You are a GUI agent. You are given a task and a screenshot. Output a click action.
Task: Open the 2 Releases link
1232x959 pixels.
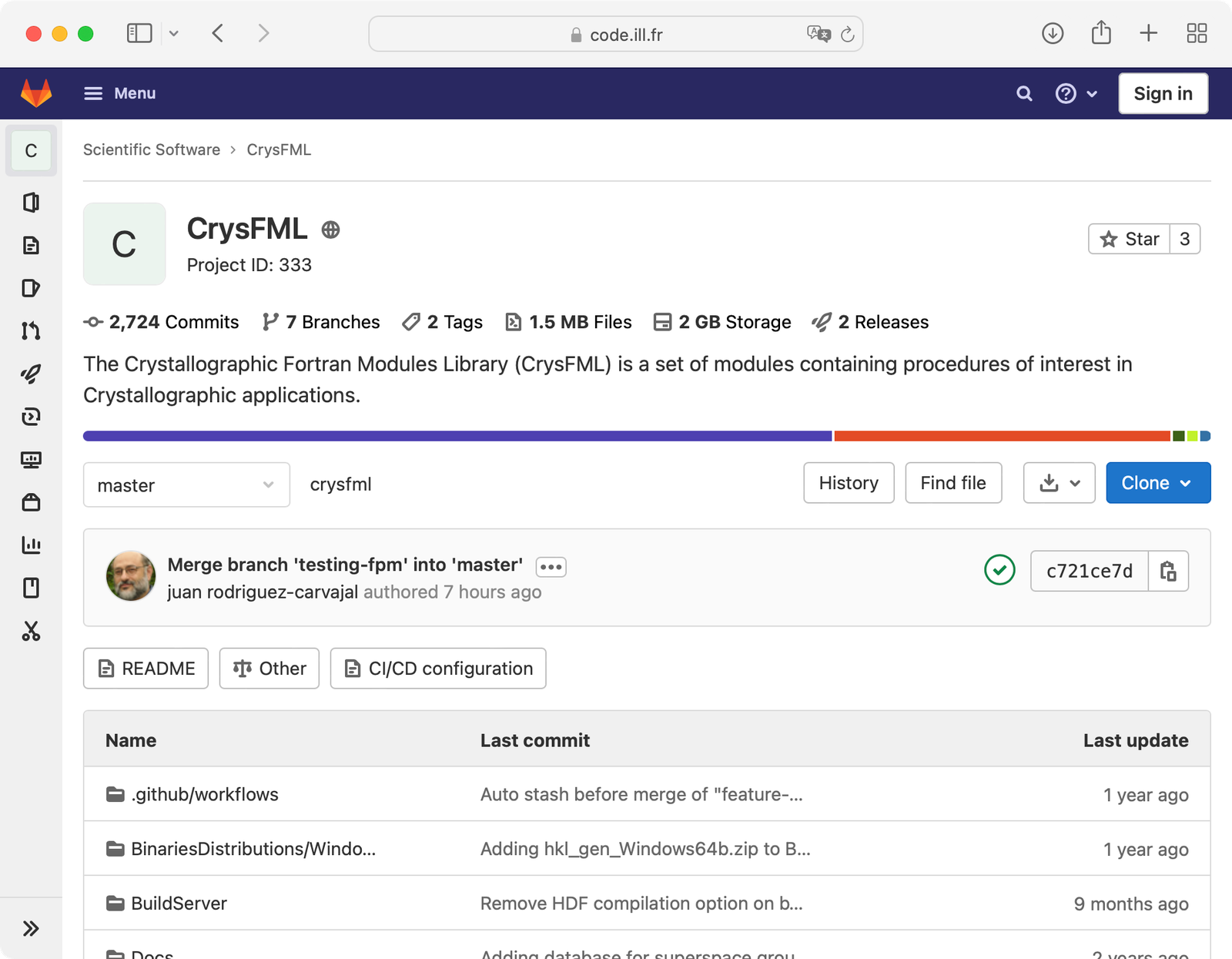pyautogui.click(x=871, y=322)
